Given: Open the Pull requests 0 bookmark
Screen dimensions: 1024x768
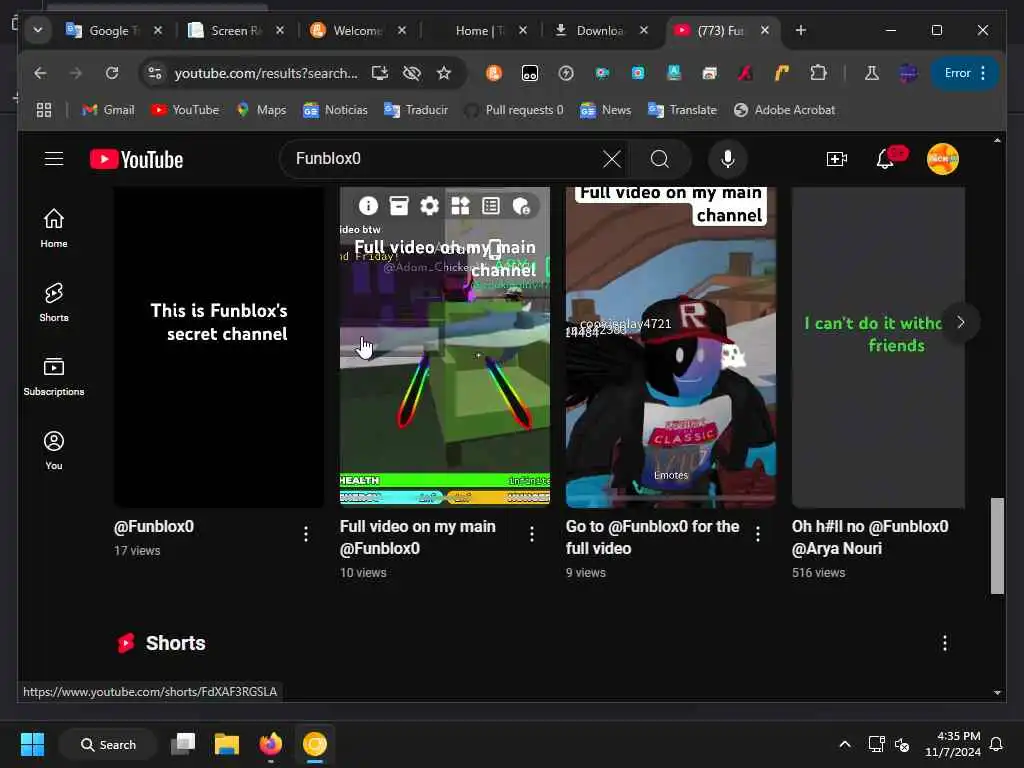Looking at the screenshot, I should coord(513,110).
